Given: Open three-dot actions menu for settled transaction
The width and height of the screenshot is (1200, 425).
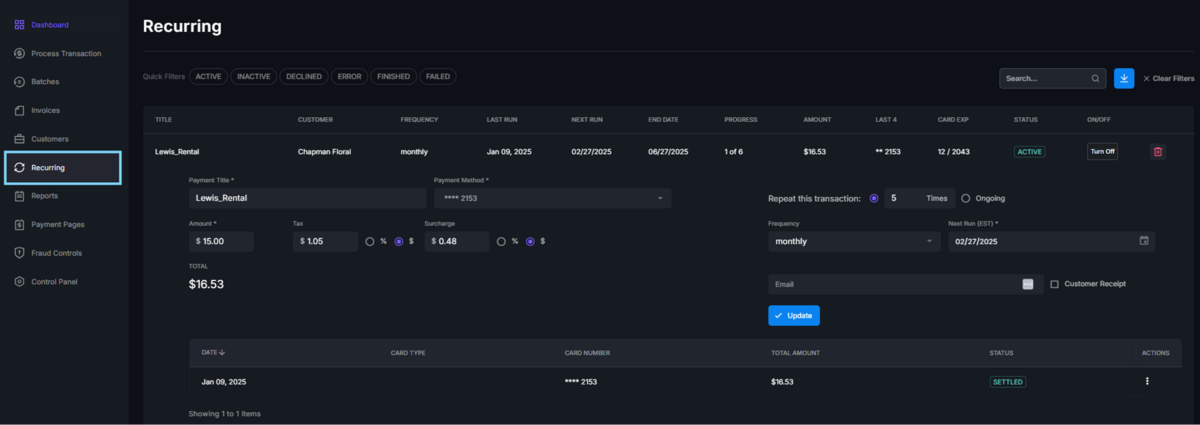Looking at the screenshot, I should click(1147, 381).
